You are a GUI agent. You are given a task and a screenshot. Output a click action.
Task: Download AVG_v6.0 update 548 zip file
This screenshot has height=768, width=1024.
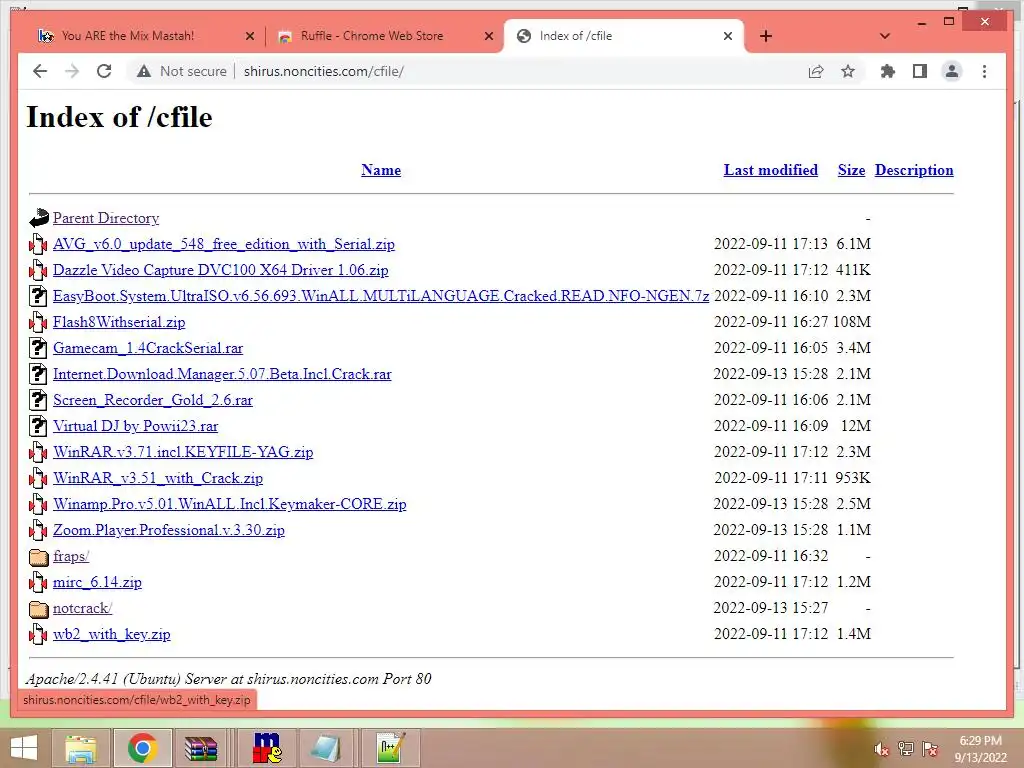click(x=223, y=244)
